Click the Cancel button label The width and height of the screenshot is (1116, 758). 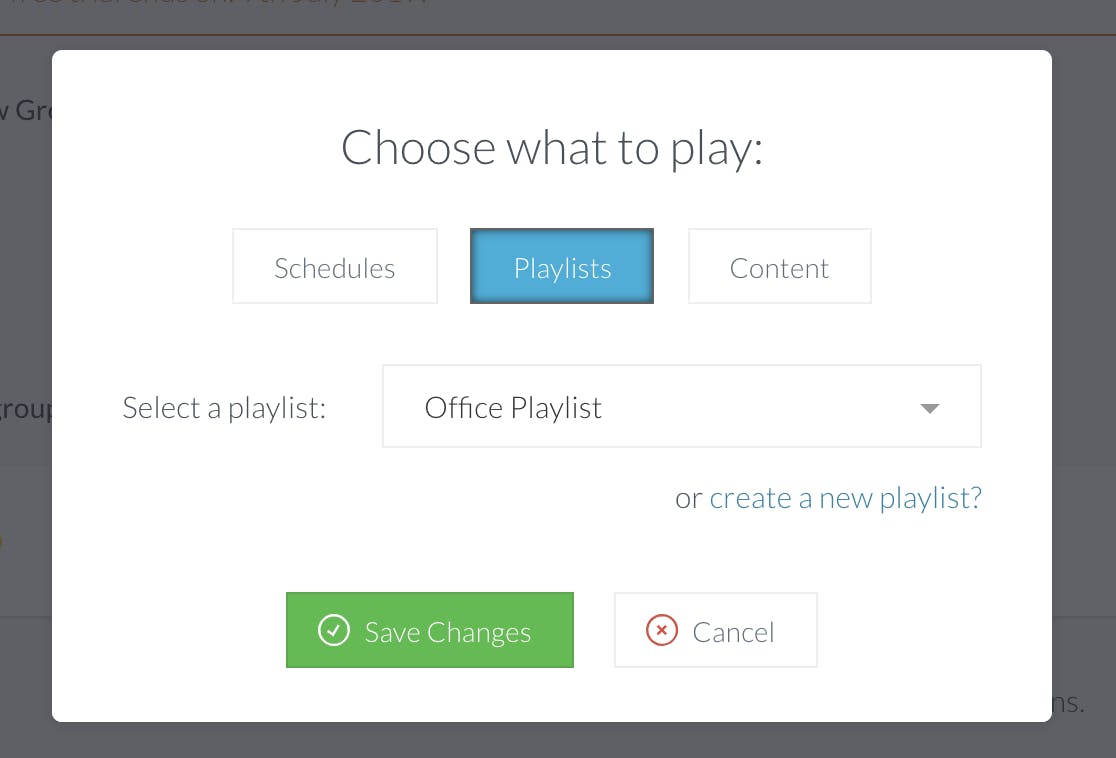[733, 632]
